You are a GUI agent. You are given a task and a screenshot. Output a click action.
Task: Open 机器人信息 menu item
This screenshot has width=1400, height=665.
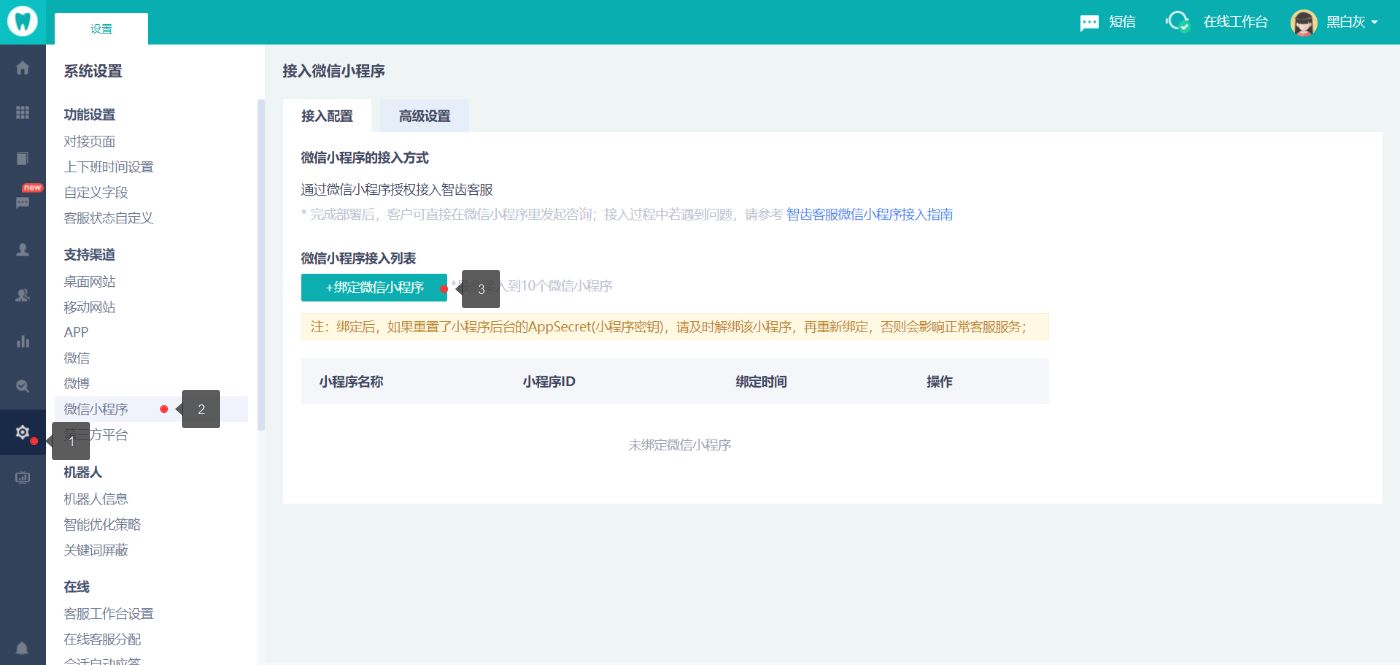coord(96,499)
